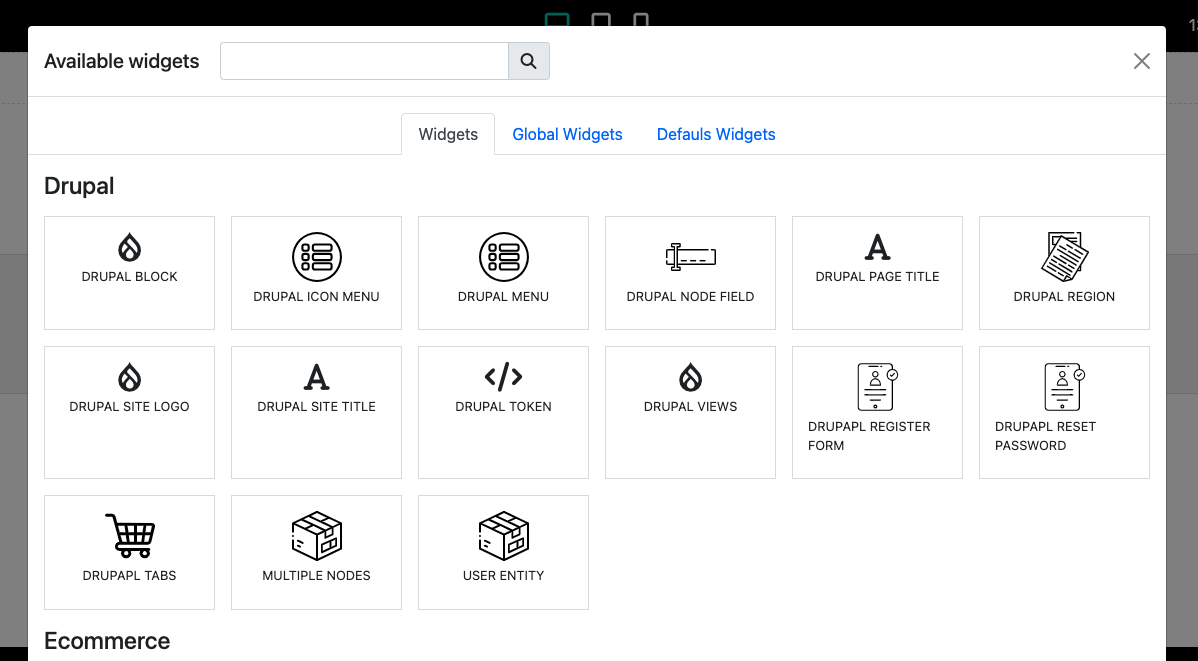Open the Global Widgets tab
Screen dimensions: 1198x661
click(567, 134)
